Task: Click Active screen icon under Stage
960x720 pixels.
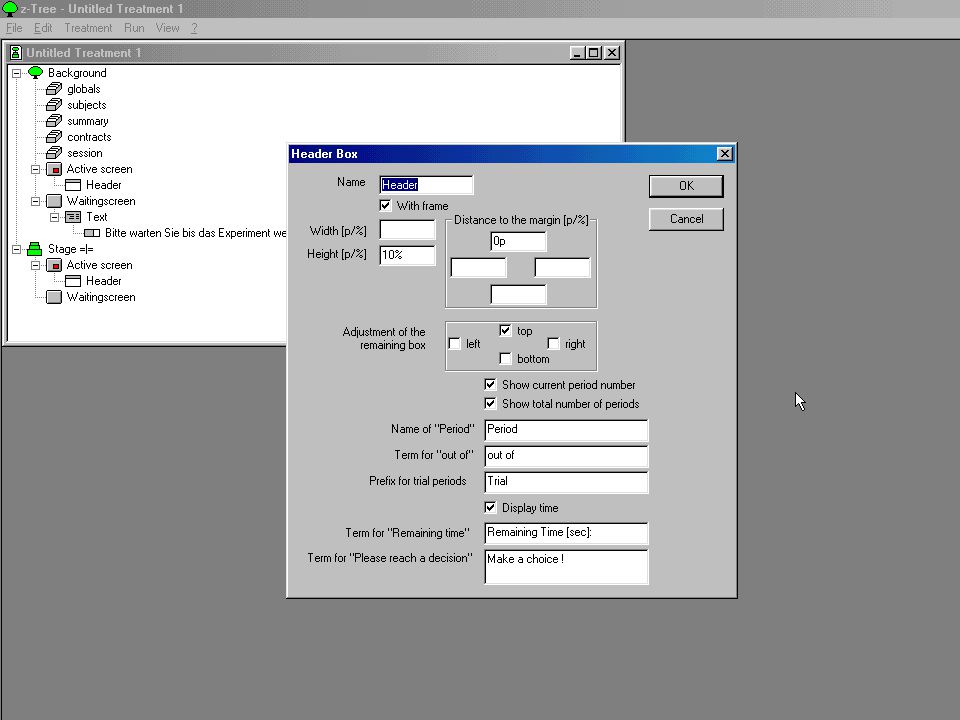Action: [54, 265]
